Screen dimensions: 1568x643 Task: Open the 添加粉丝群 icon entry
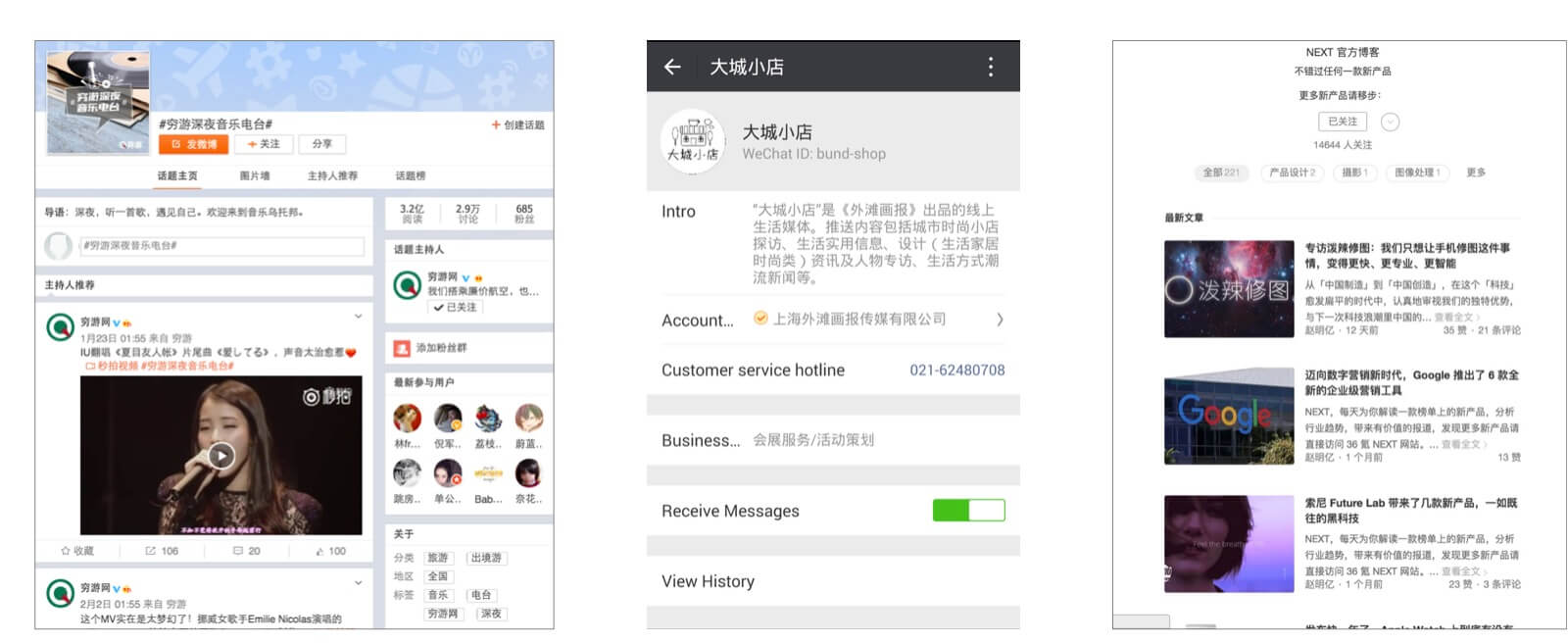pos(402,348)
